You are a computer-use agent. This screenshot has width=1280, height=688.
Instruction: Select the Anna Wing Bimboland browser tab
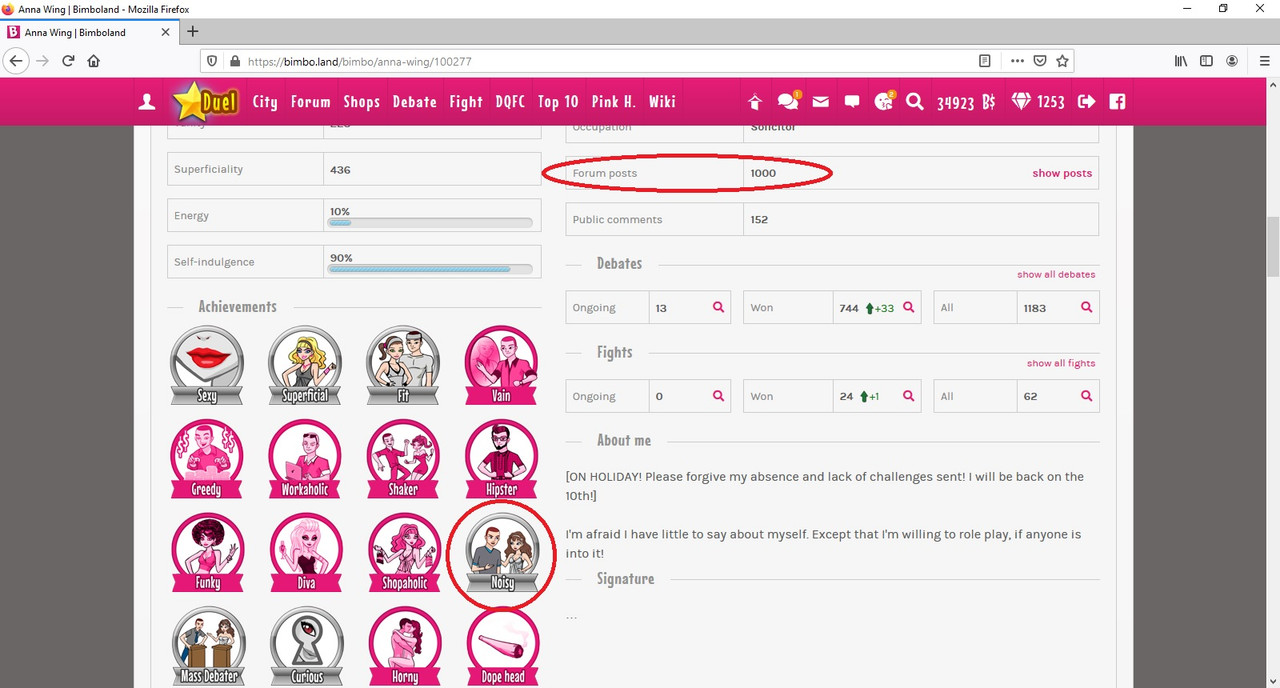[x=90, y=32]
